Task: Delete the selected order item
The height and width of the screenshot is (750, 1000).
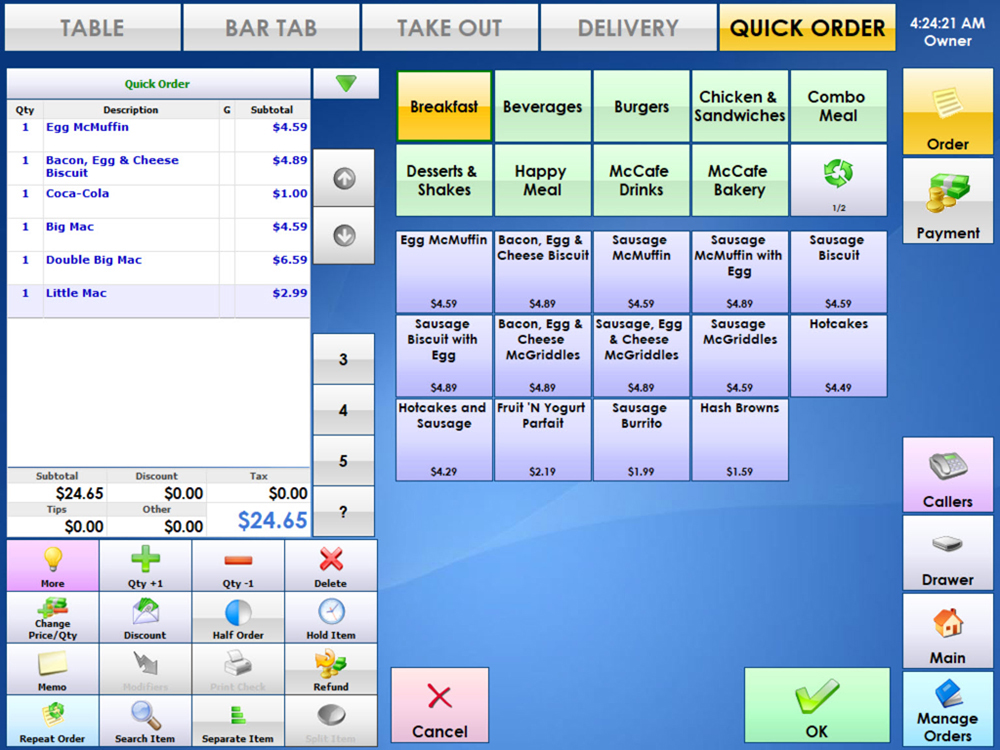Action: point(330,566)
